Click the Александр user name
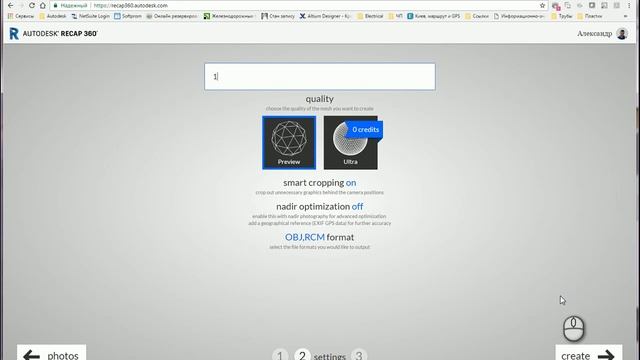The width and height of the screenshot is (640, 360). click(x=595, y=33)
